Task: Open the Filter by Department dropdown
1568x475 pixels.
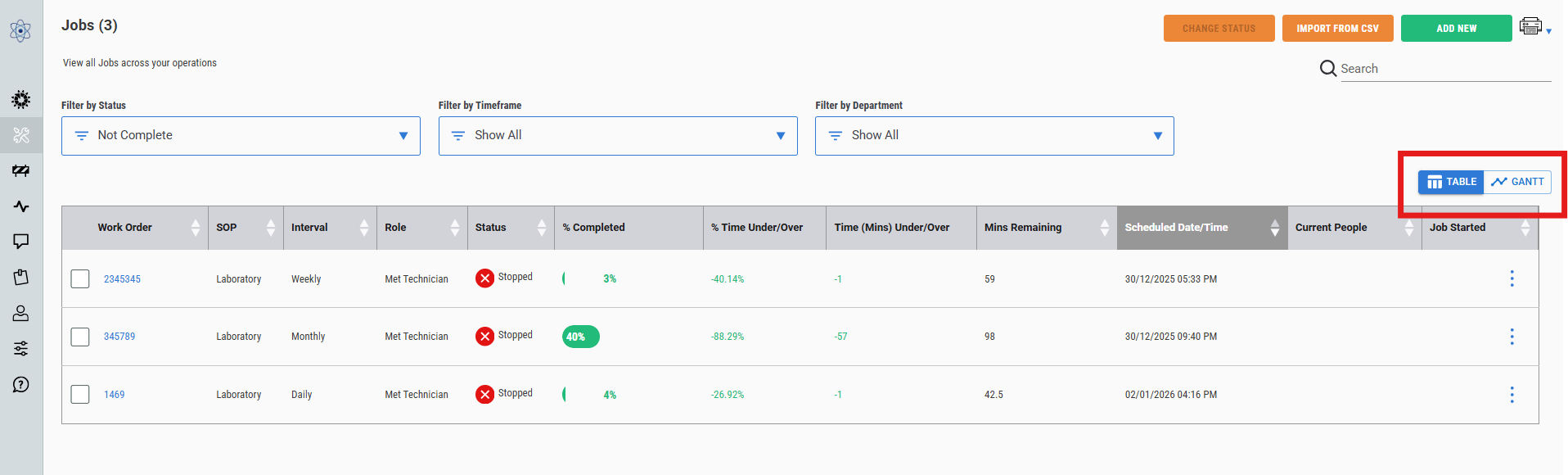Action: (994, 136)
